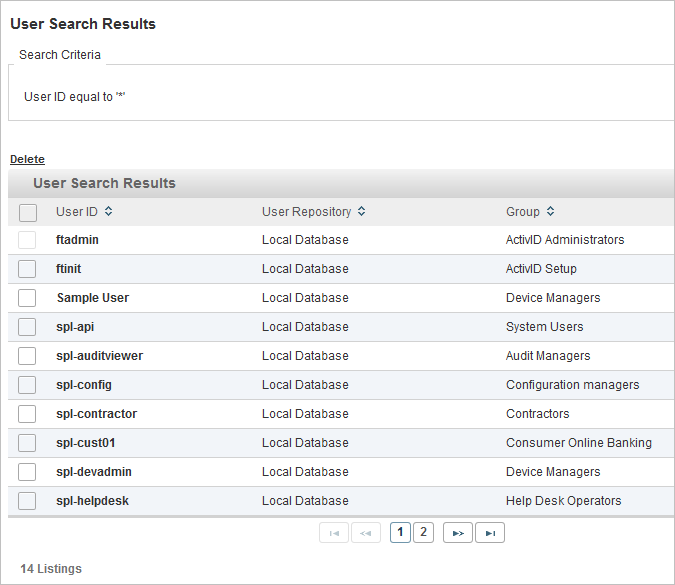This screenshot has height=585, width=675.
Task: Click the User ID equal to criteria text
Action: coord(74,97)
